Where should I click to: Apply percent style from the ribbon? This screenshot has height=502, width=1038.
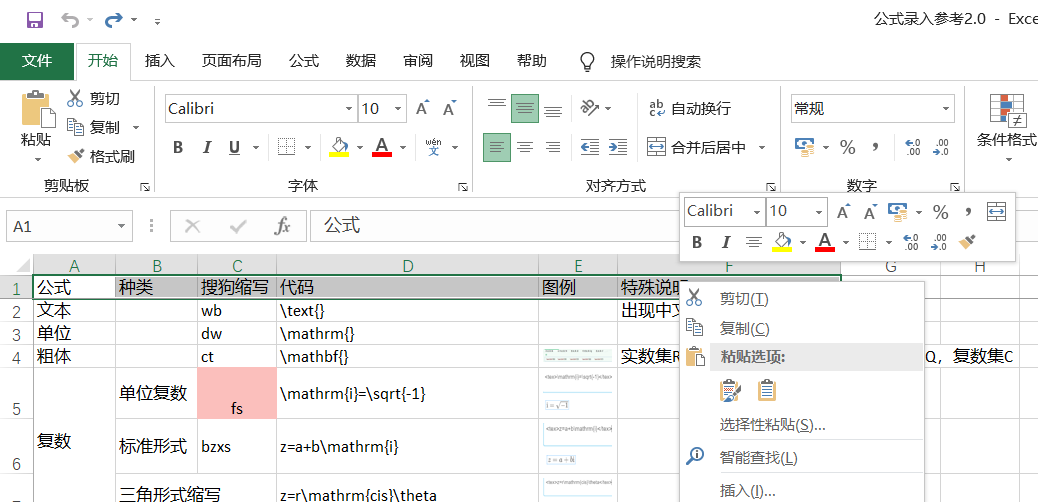[847, 147]
